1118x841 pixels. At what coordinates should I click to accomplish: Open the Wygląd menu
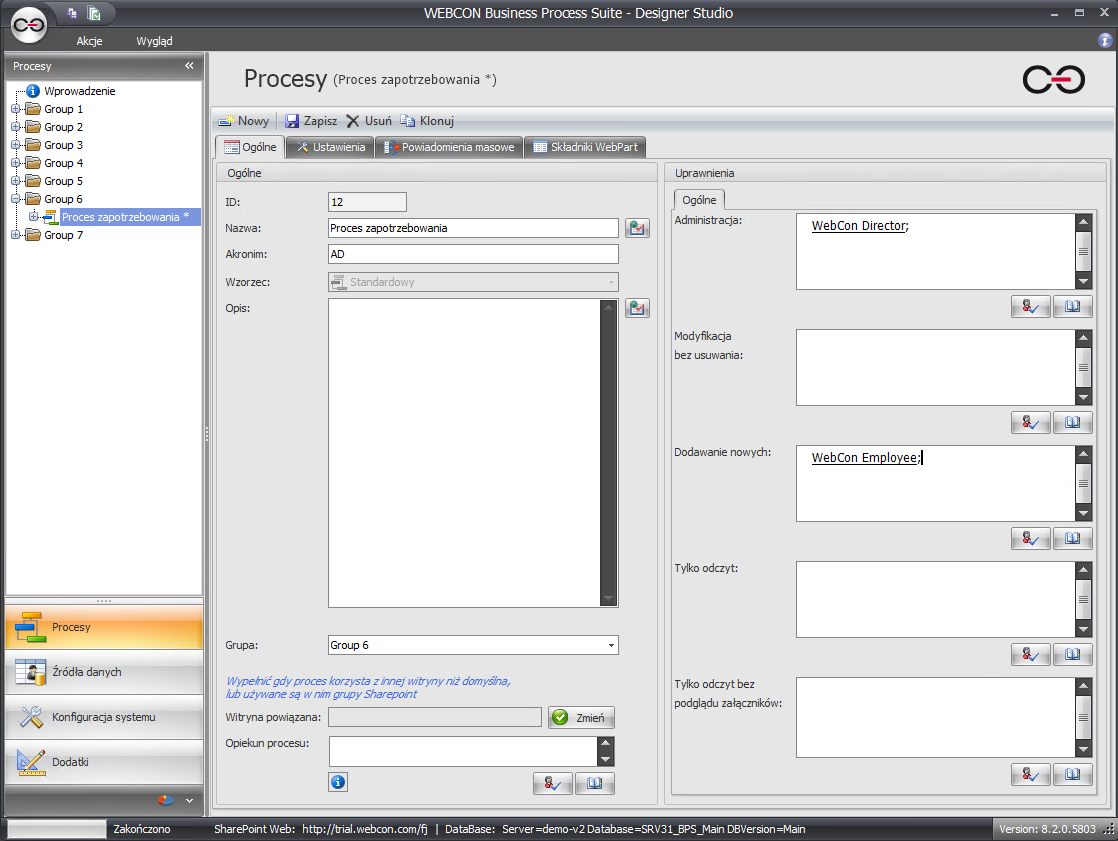coord(154,41)
